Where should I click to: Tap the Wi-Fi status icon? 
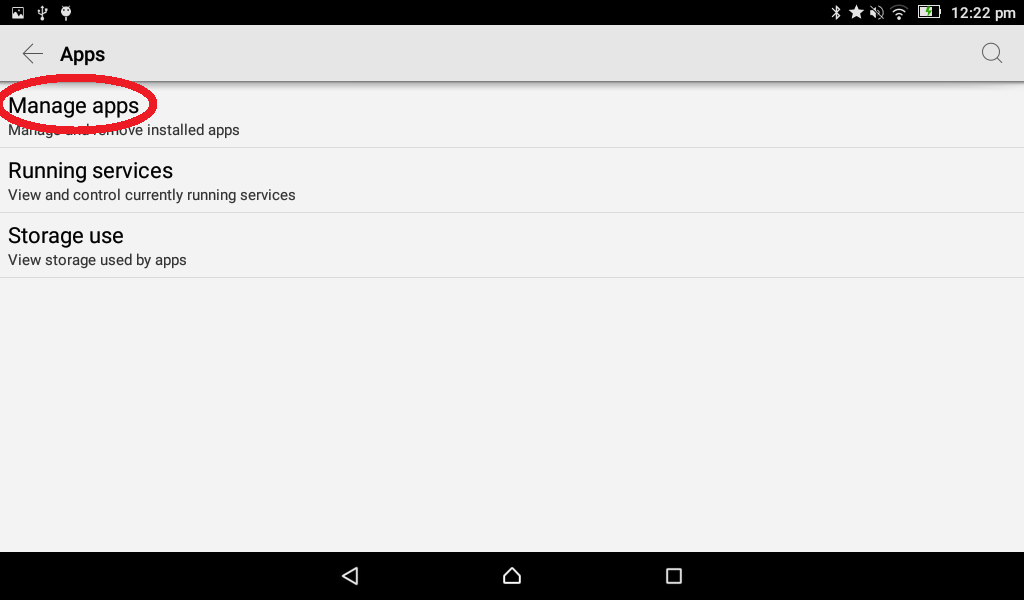point(899,12)
